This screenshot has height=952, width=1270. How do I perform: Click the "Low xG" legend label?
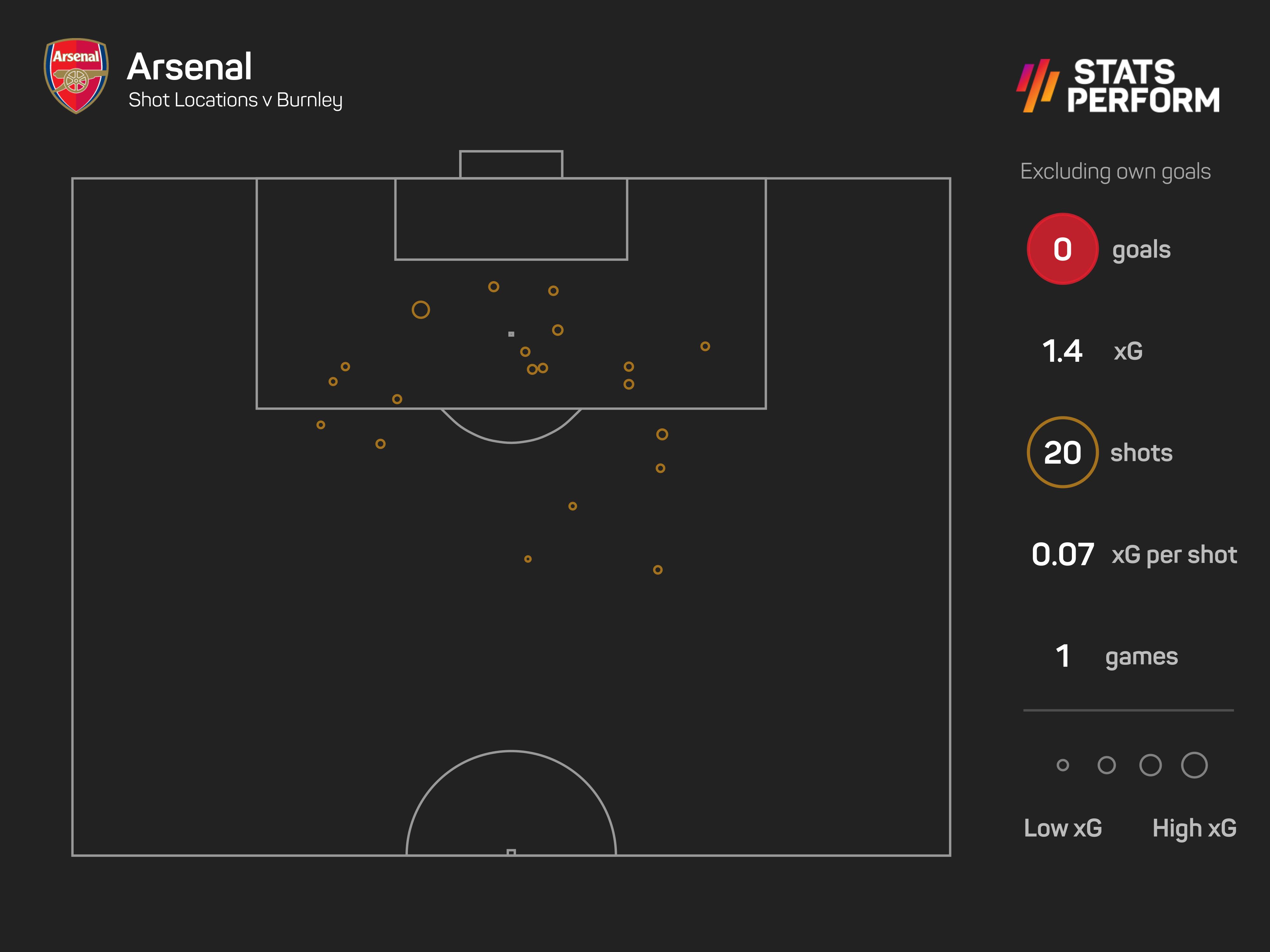point(1063,828)
